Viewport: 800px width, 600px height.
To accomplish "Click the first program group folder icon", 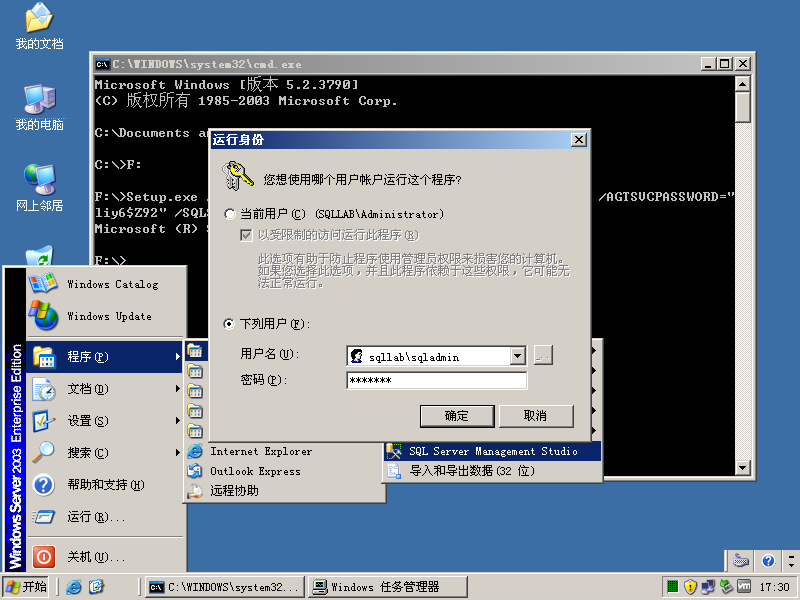I will click(195, 351).
